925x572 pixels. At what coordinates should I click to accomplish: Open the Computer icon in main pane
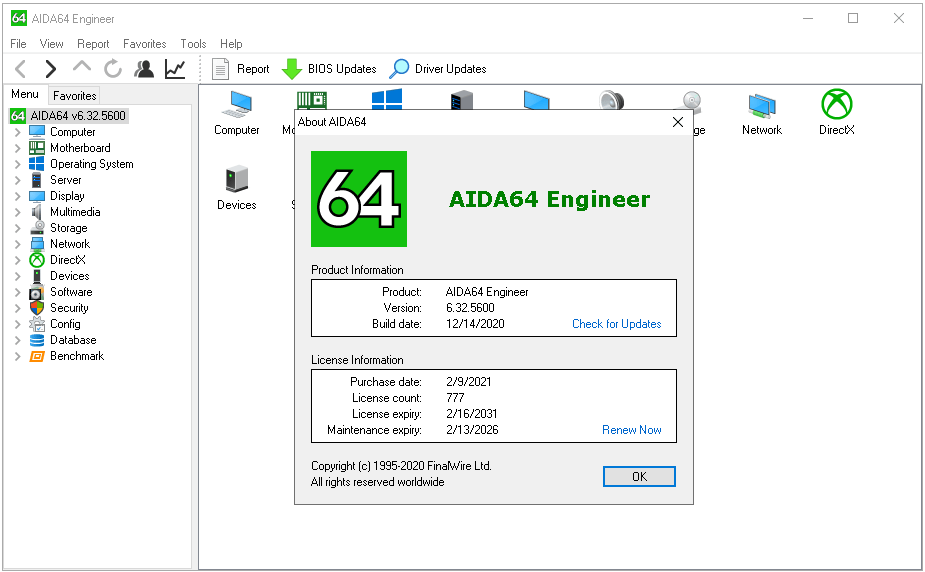click(237, 113)
